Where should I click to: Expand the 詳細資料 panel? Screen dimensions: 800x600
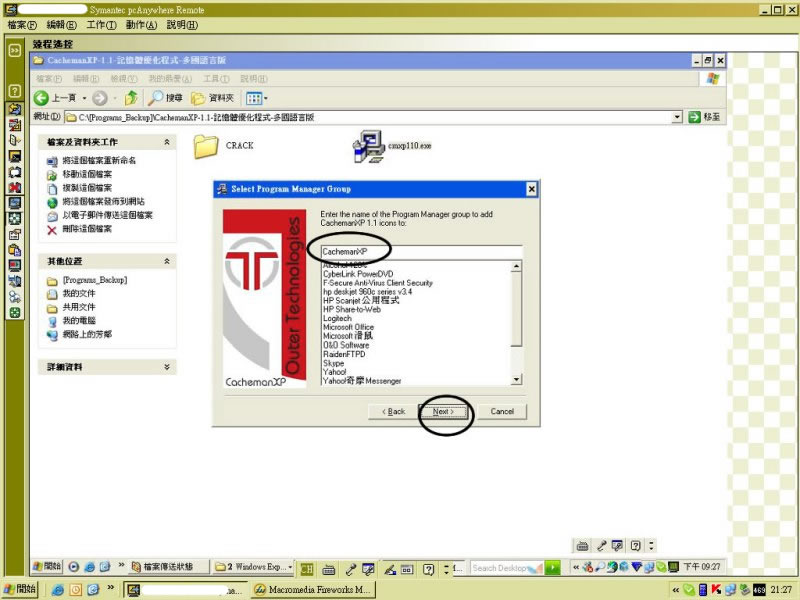pos(167,367)
